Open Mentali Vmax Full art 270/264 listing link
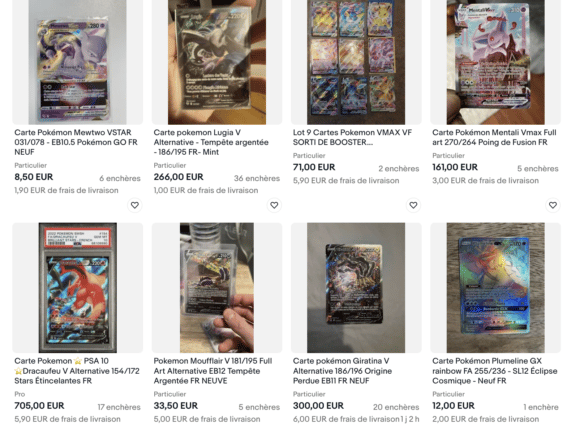The width and height of the screenshot is (584, 425). (x=494, y=137)
